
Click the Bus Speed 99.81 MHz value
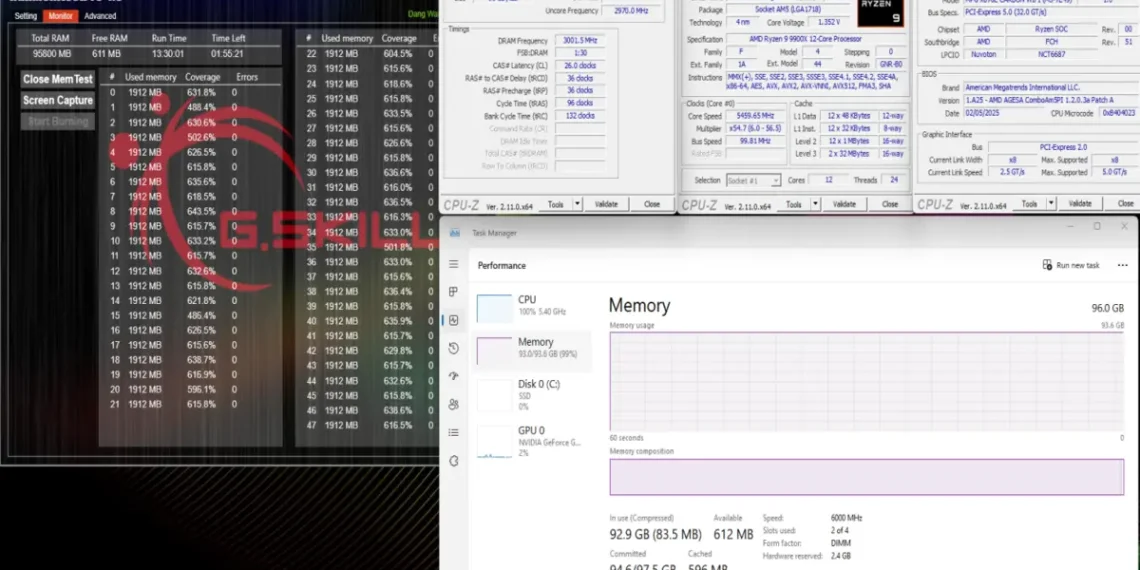coord(756,140)
